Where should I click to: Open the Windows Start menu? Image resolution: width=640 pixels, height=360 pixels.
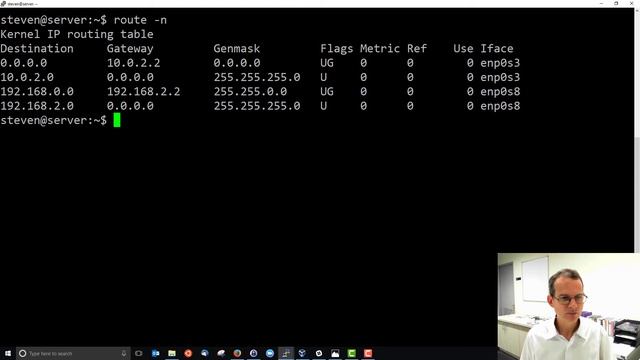pyautogui.click(x=8, y=353)
